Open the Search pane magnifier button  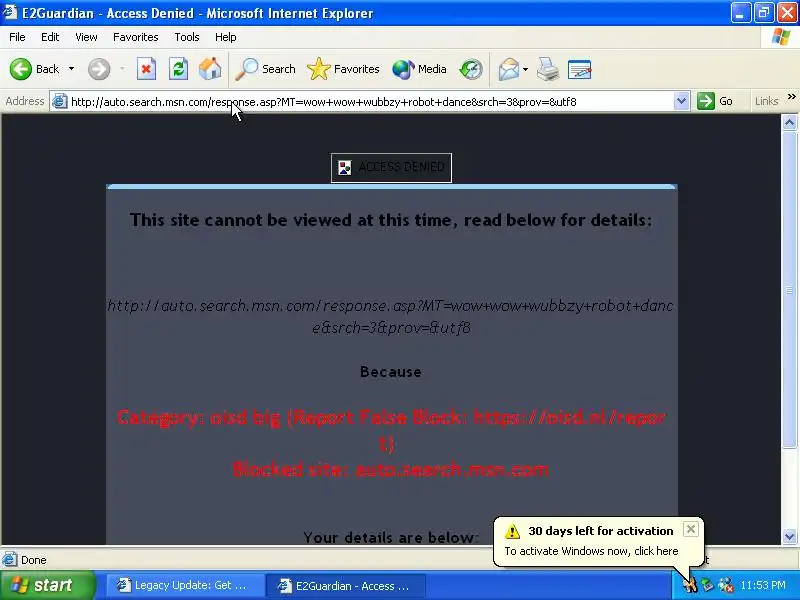pyautogui.click(x=265, y=69)
